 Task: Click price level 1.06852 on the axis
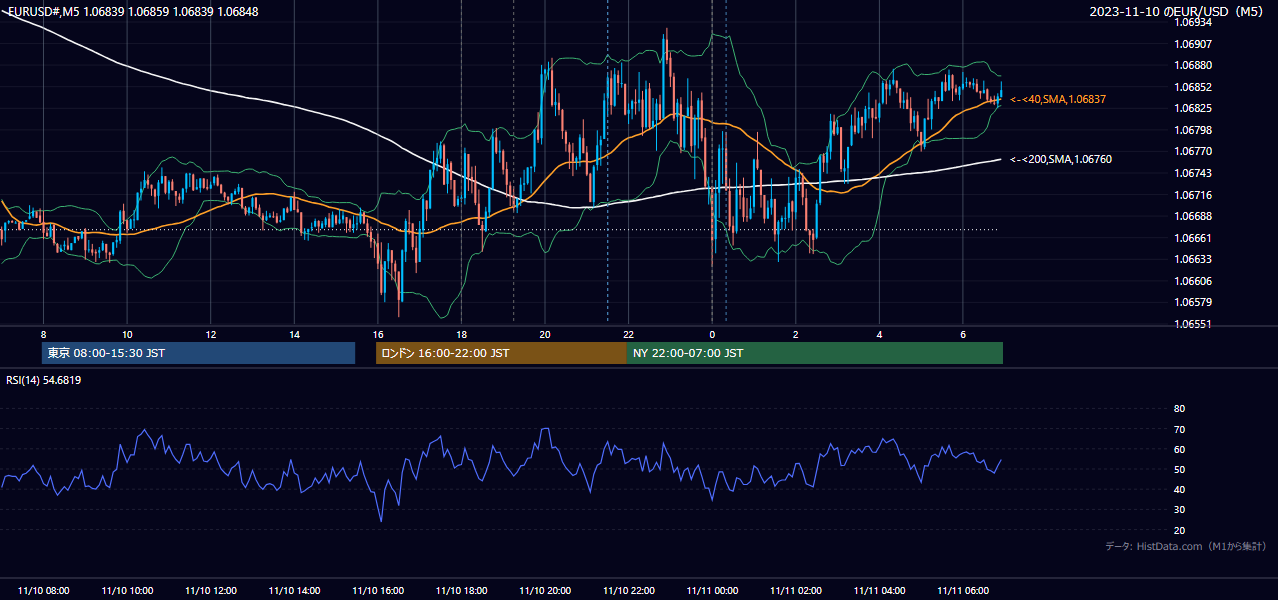tap(1193, 87)
